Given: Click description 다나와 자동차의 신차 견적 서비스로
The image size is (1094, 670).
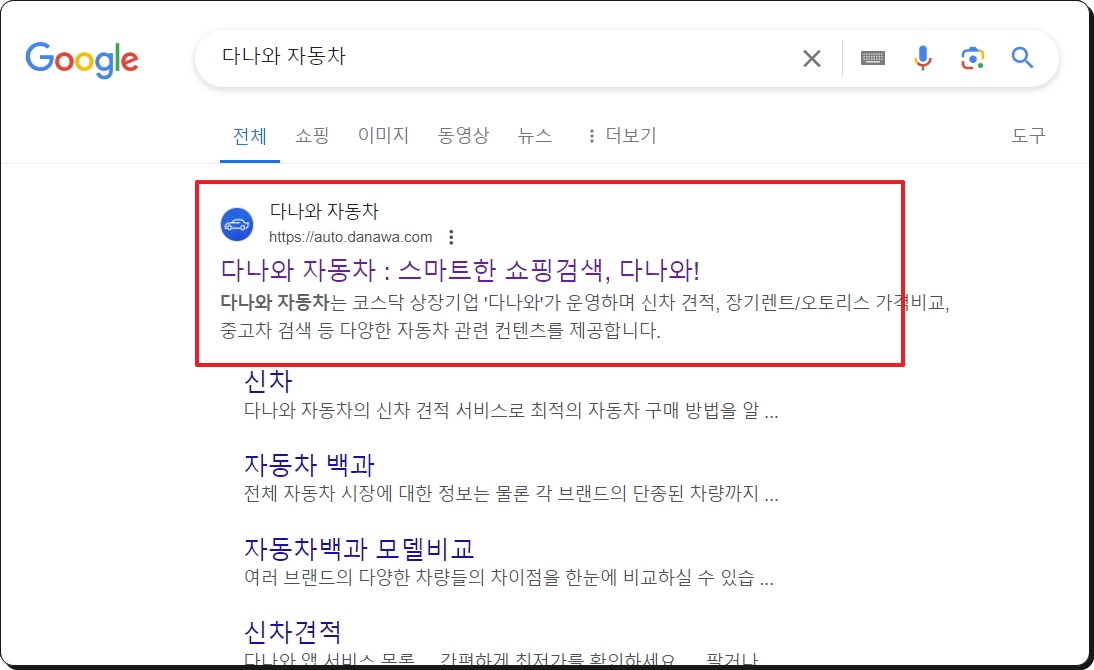Looking at the screenshot, I should tap(511, 410).
